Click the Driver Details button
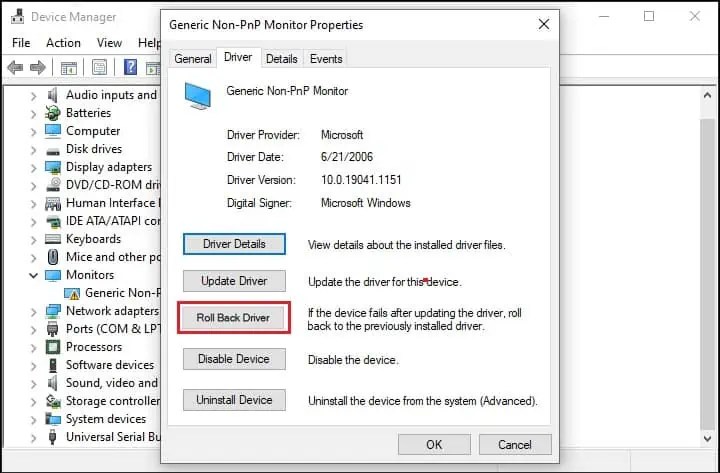The width and height of the screenshot is (720, 473). (234, 244)
